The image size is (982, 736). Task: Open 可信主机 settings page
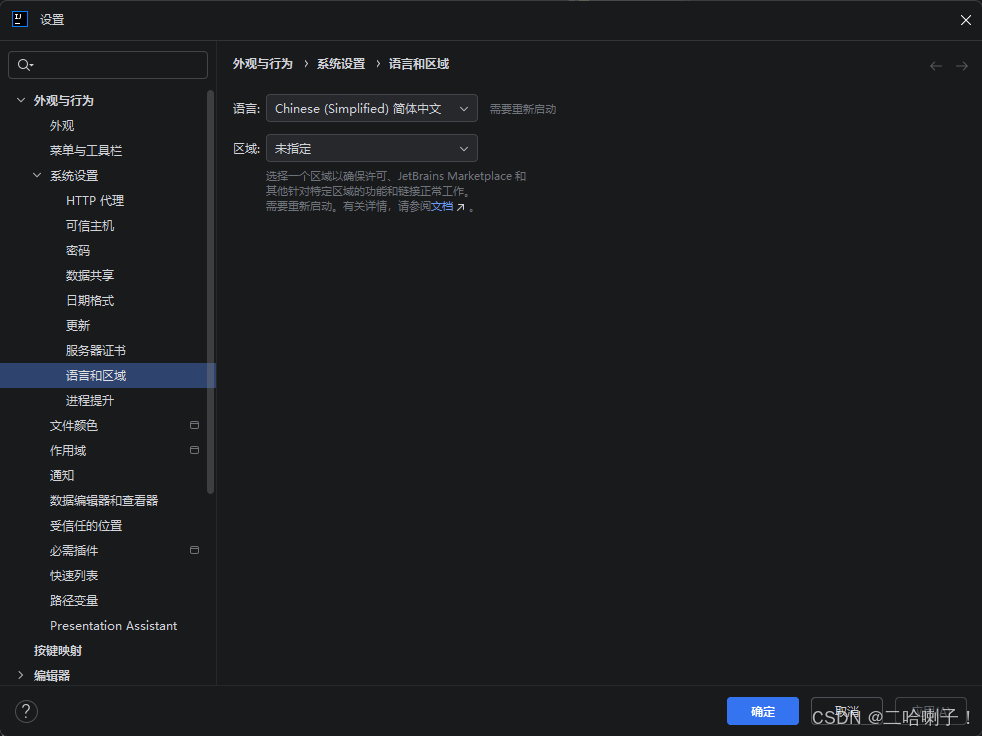pos(90,225)
